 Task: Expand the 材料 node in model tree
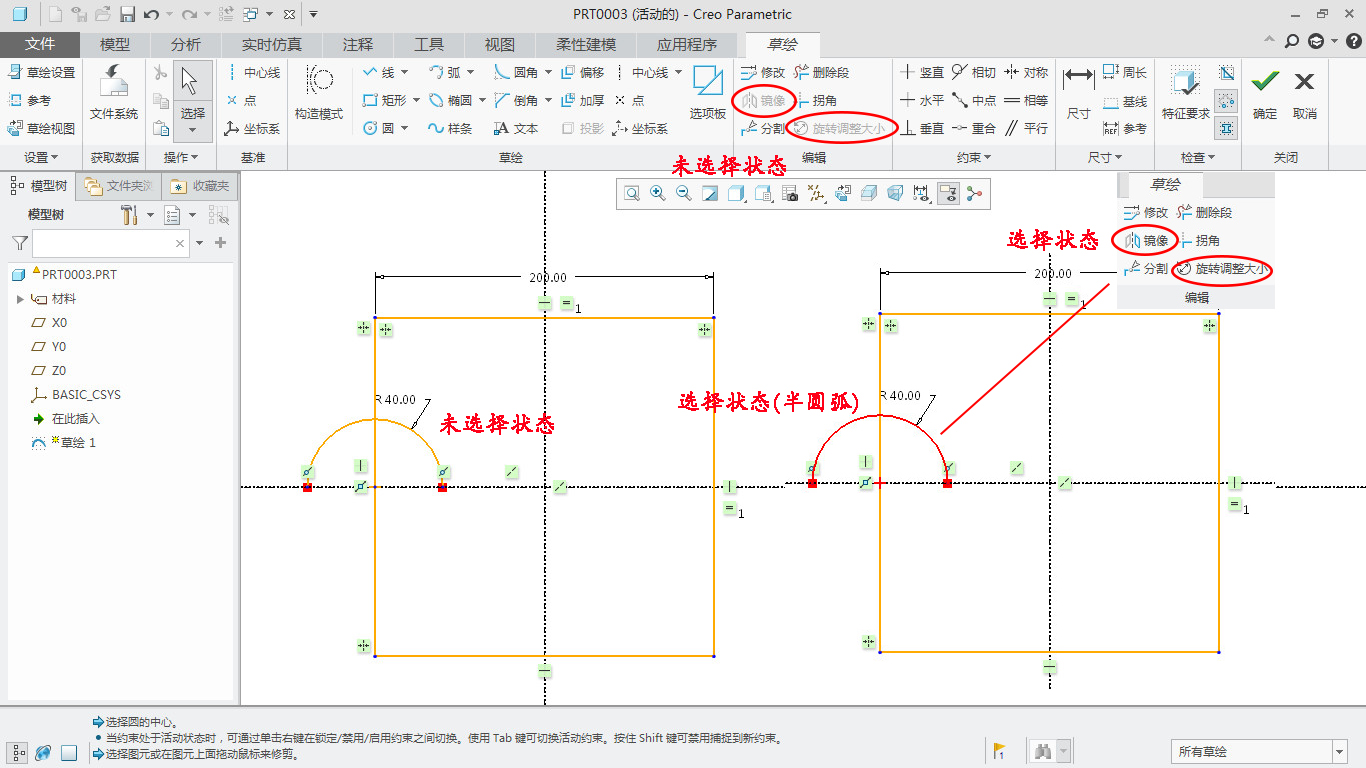(20, 299)
